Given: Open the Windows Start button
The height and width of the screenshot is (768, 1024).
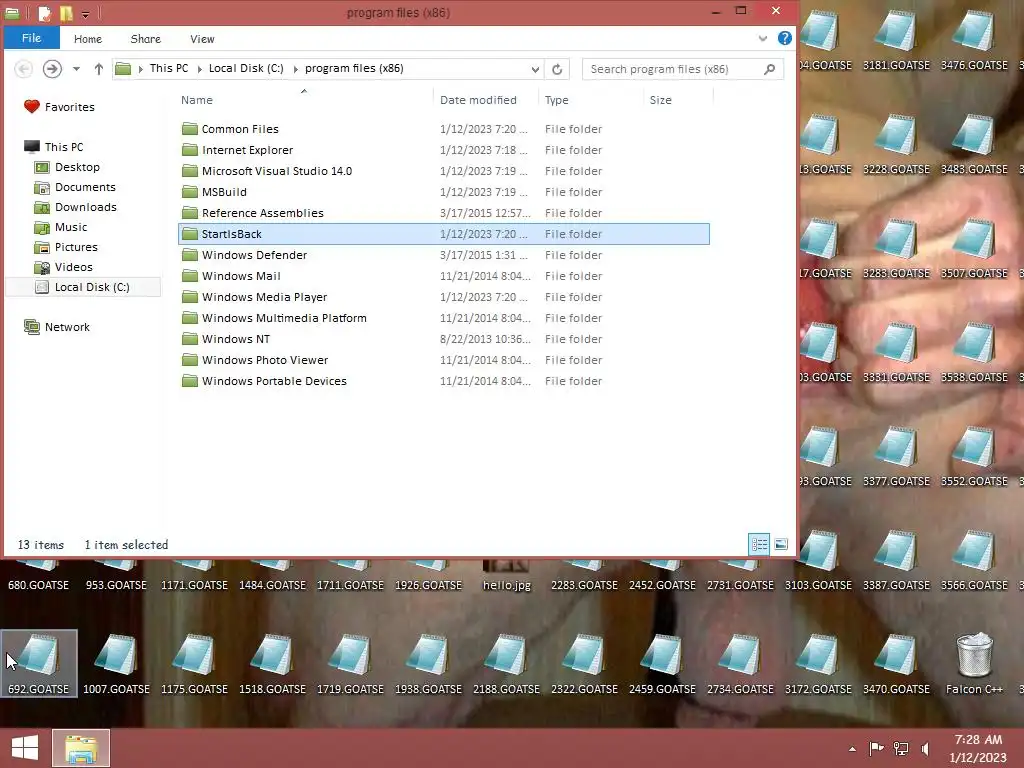Looking at the screenshot, I should (25, 748).
